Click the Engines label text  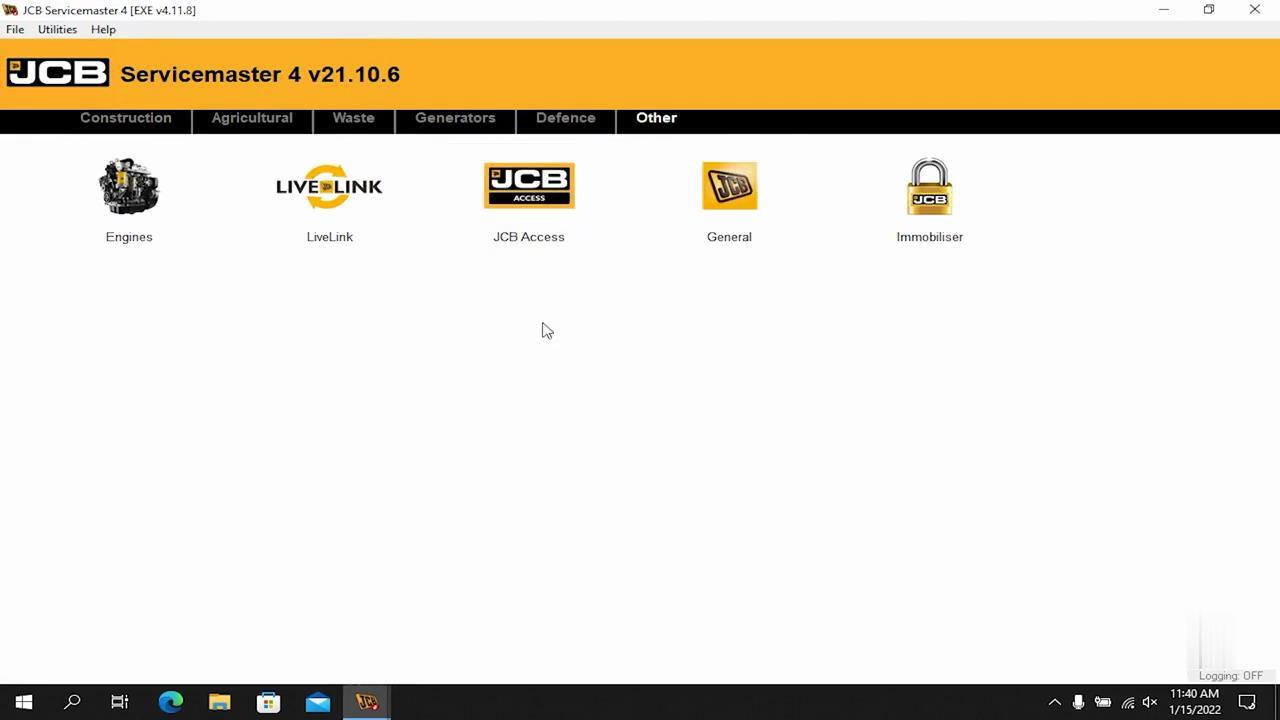pos(129,237)
